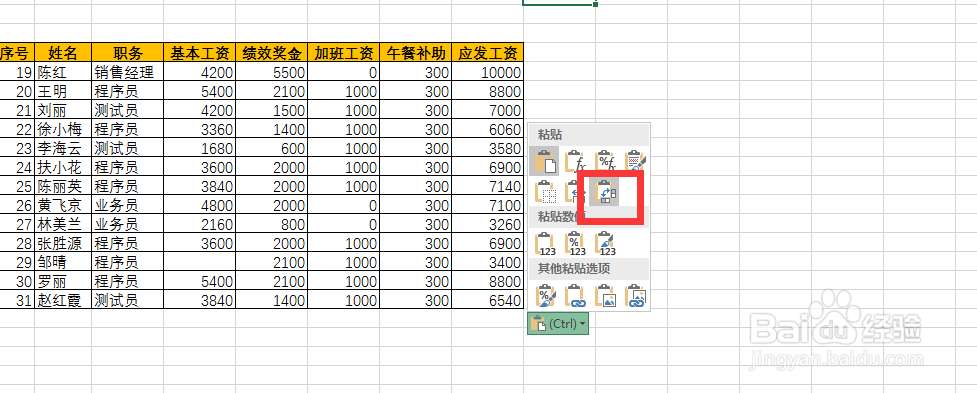
Task: Paste as Picture icon
Action: 606,295
